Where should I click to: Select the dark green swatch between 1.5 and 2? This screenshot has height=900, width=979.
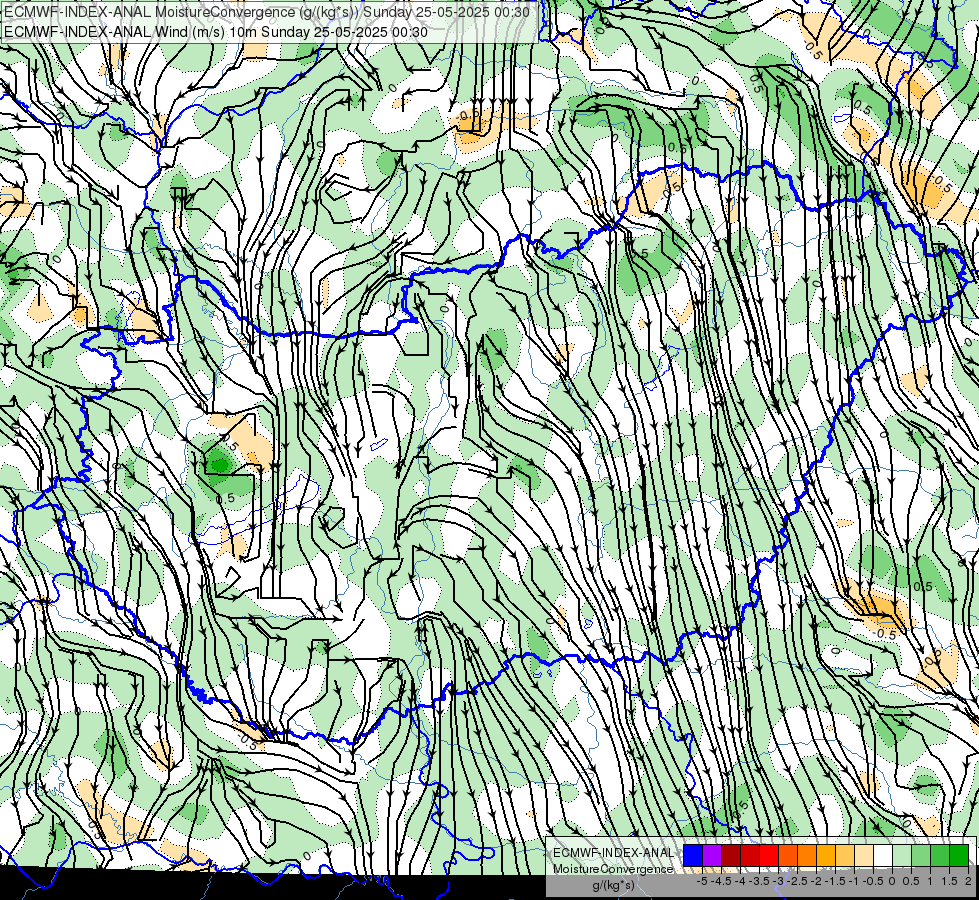[959, 855]
